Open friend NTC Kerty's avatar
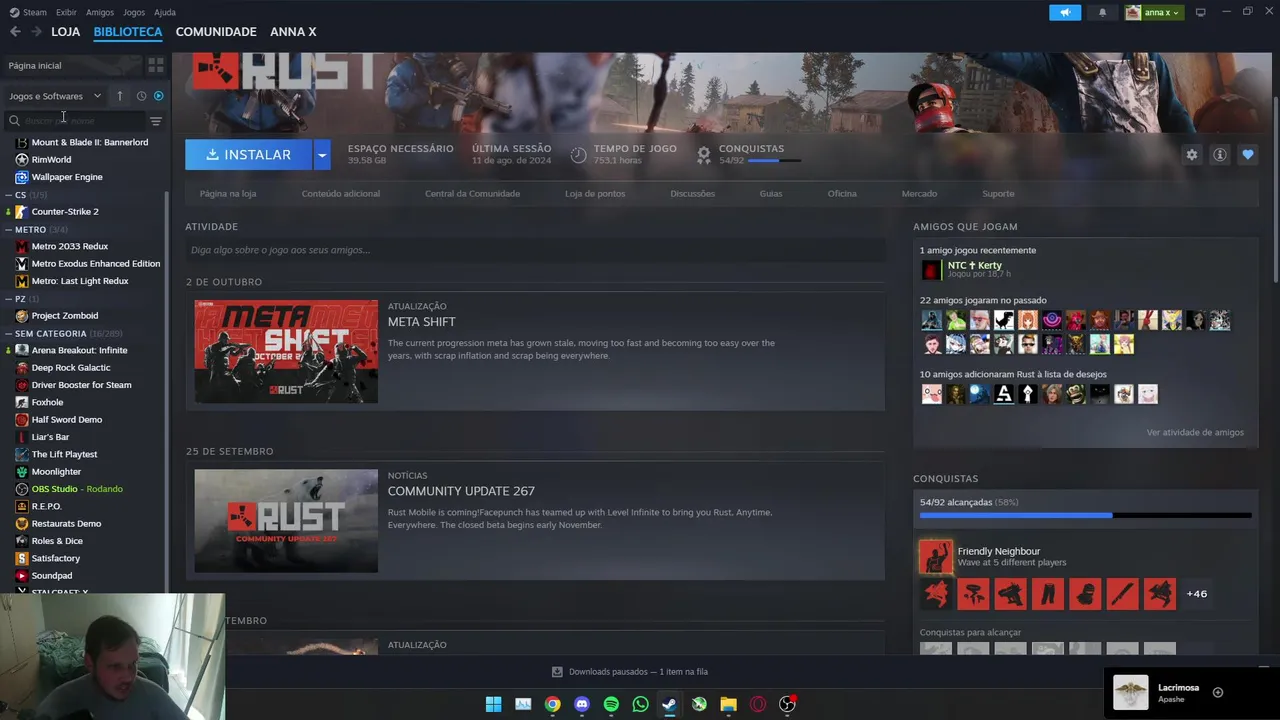The image size is (1280, 720). [x=931, y=270]
